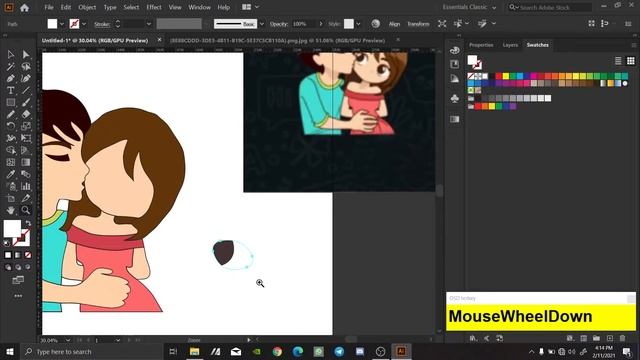Open the Object menu
This screenshot has height=360, width=640.
tap(87, 7)
